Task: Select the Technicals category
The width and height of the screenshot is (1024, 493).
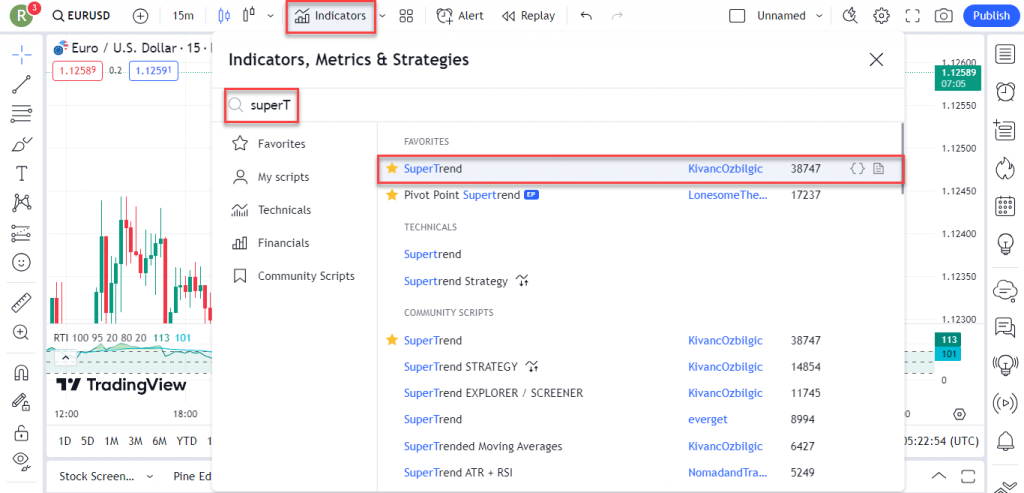Action: [284, 210]
